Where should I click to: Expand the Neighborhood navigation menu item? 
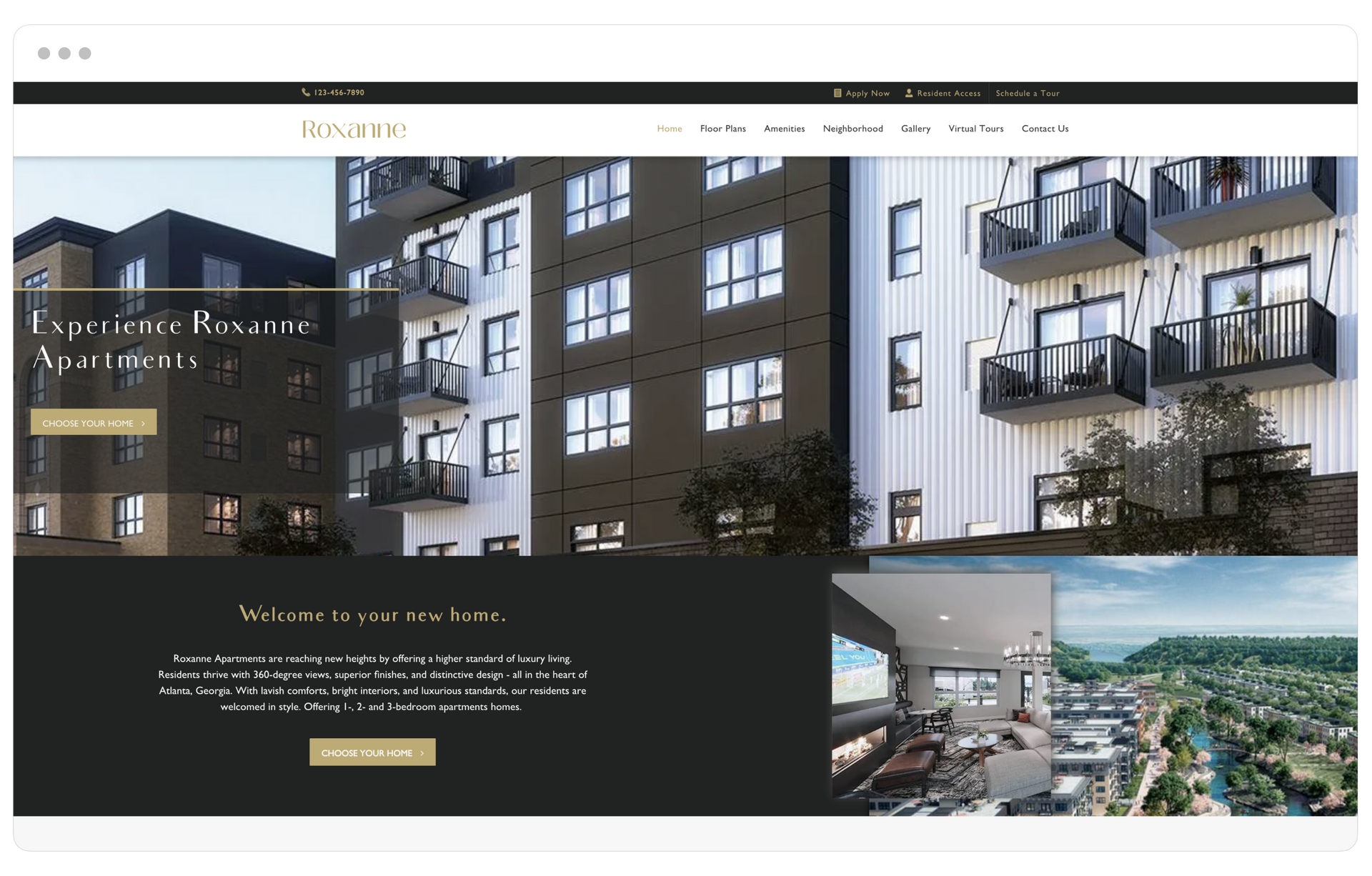pos(852,128)
